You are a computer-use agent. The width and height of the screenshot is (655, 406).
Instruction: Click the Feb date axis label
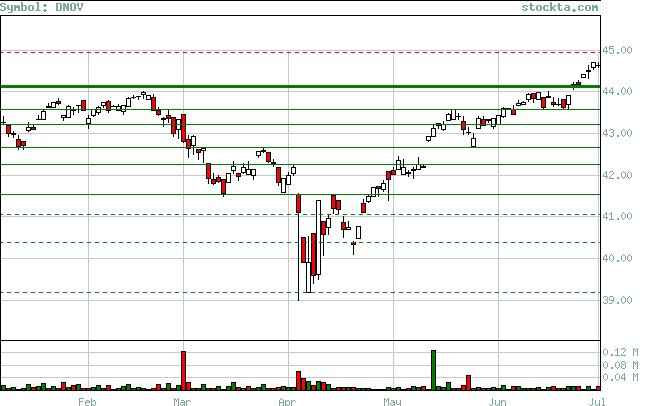87,401
